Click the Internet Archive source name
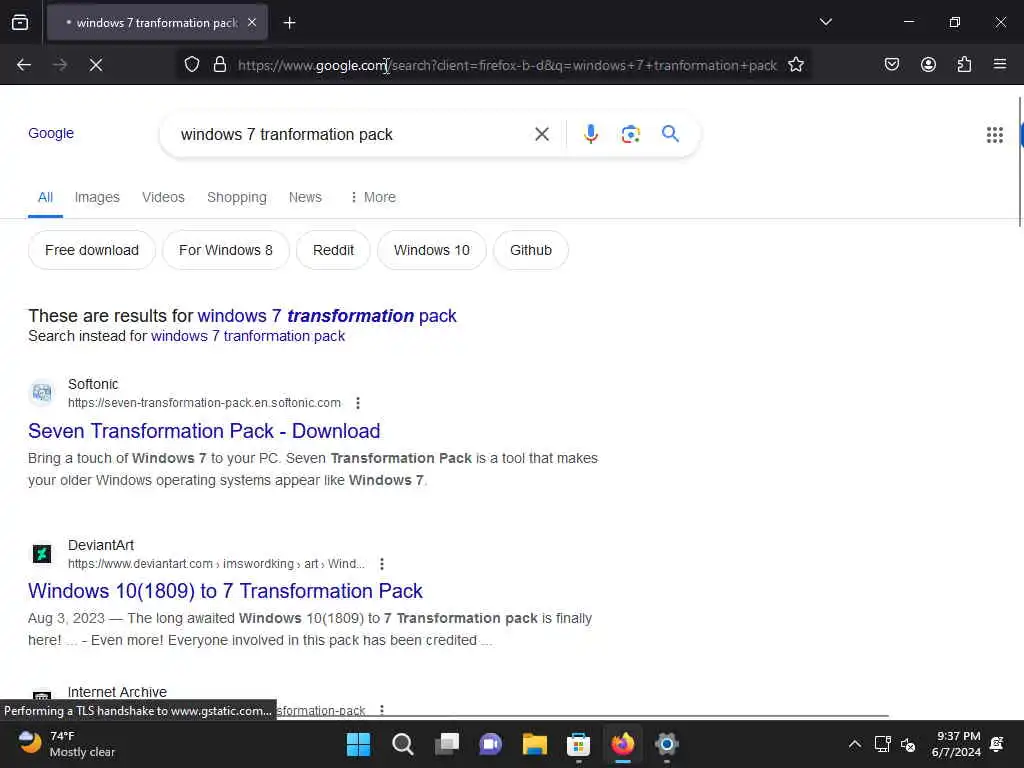This screenshot has height=768, width=1024. (118, 692)
